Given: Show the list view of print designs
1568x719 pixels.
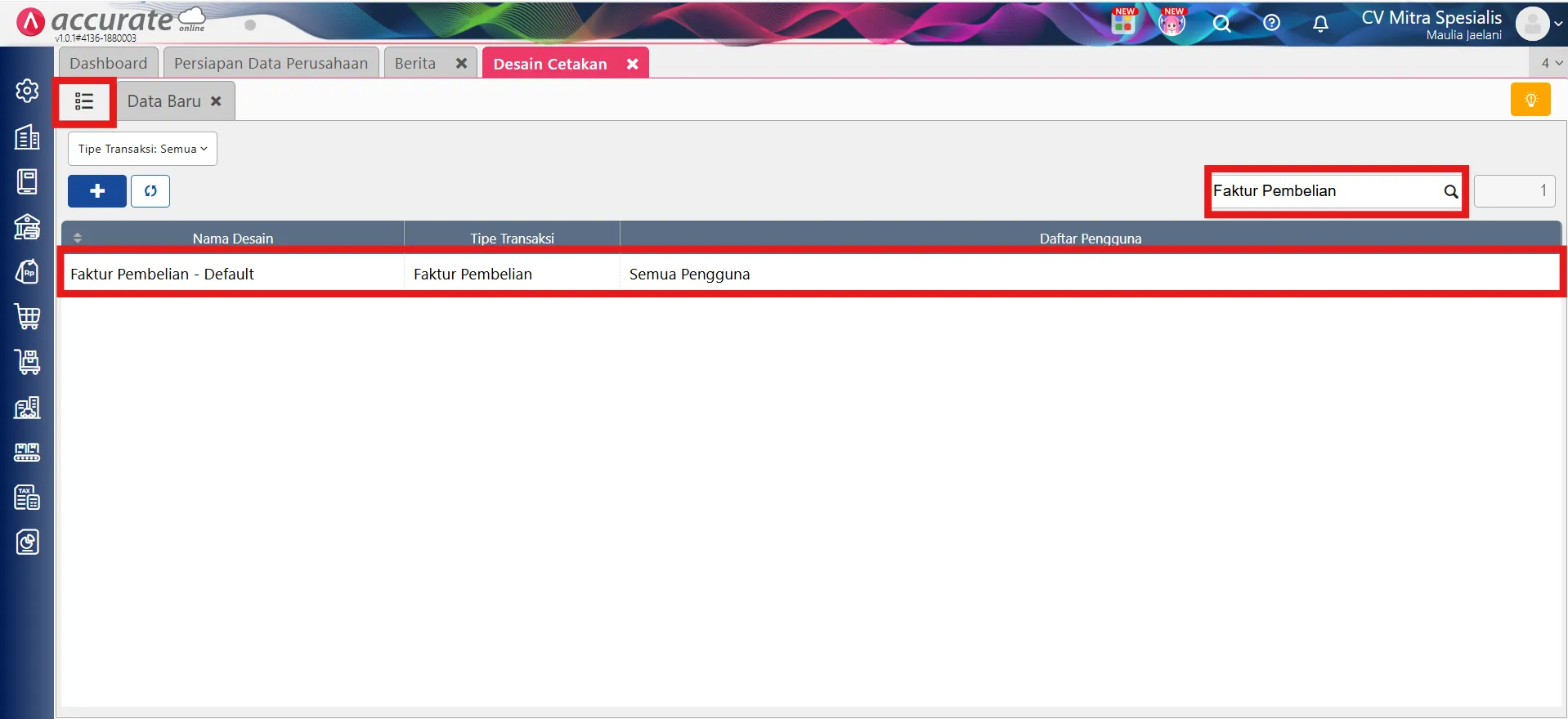Looking at the screenshot, I should click(x=84, y=101).
